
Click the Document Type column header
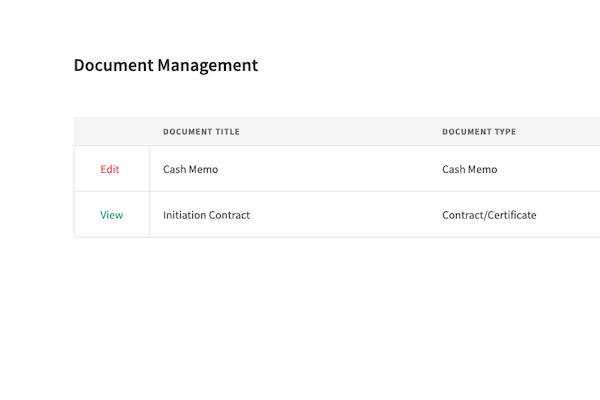click(x=479, y=132)
